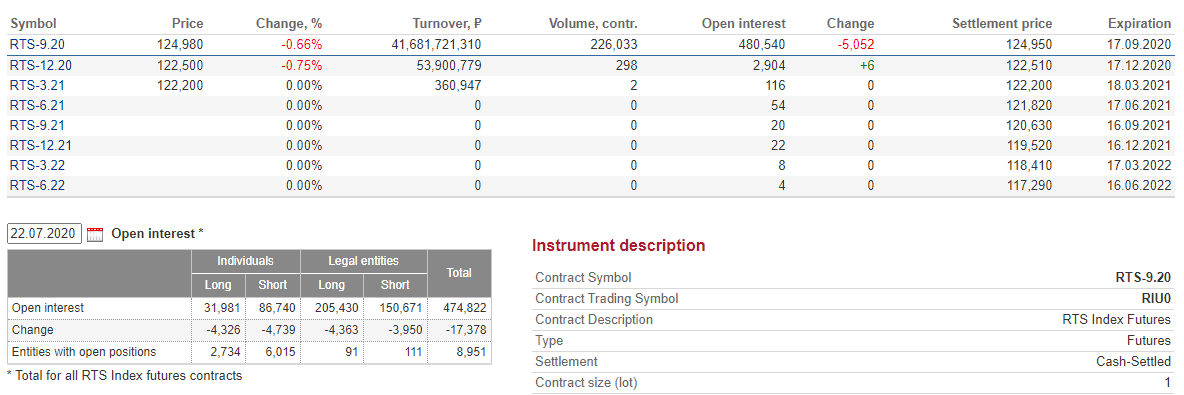Click the Volume, contr. column header

(x=593, y=23)
